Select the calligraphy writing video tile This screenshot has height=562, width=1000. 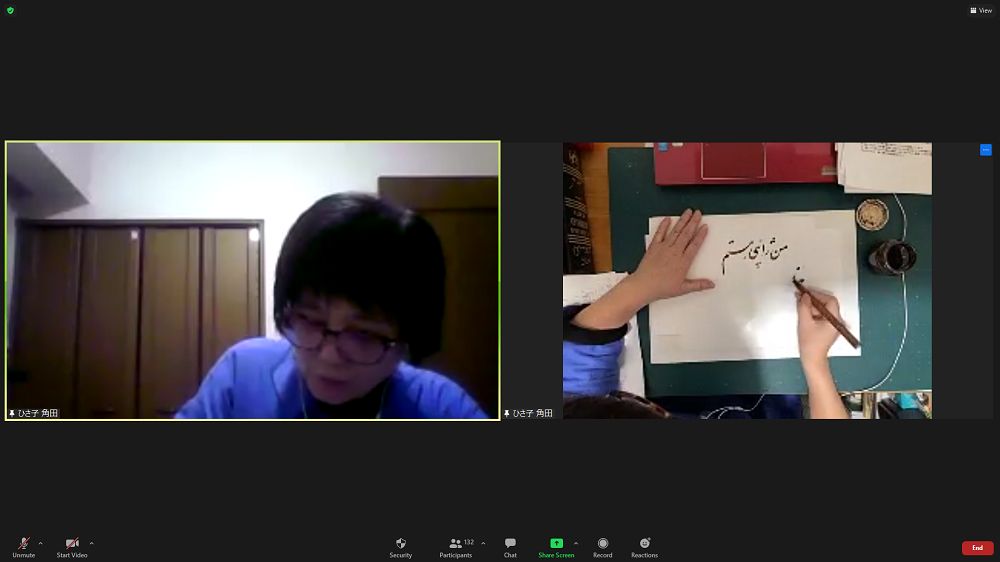pyautogui.click(x=747, y=280)
